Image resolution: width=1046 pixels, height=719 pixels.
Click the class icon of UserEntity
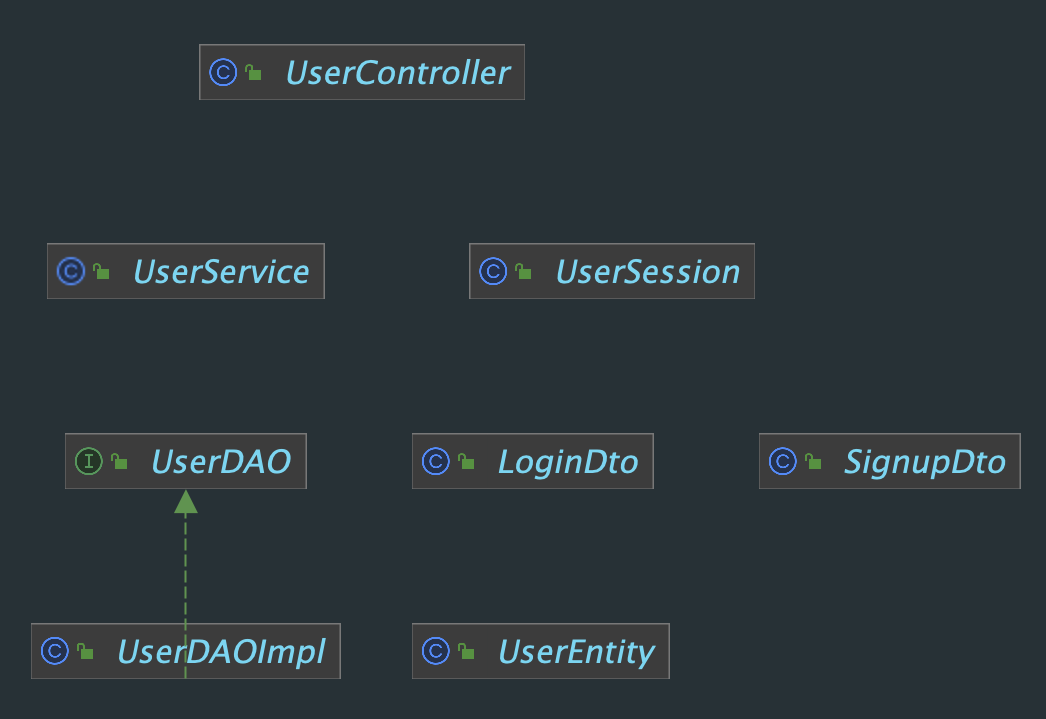[436, 651]
